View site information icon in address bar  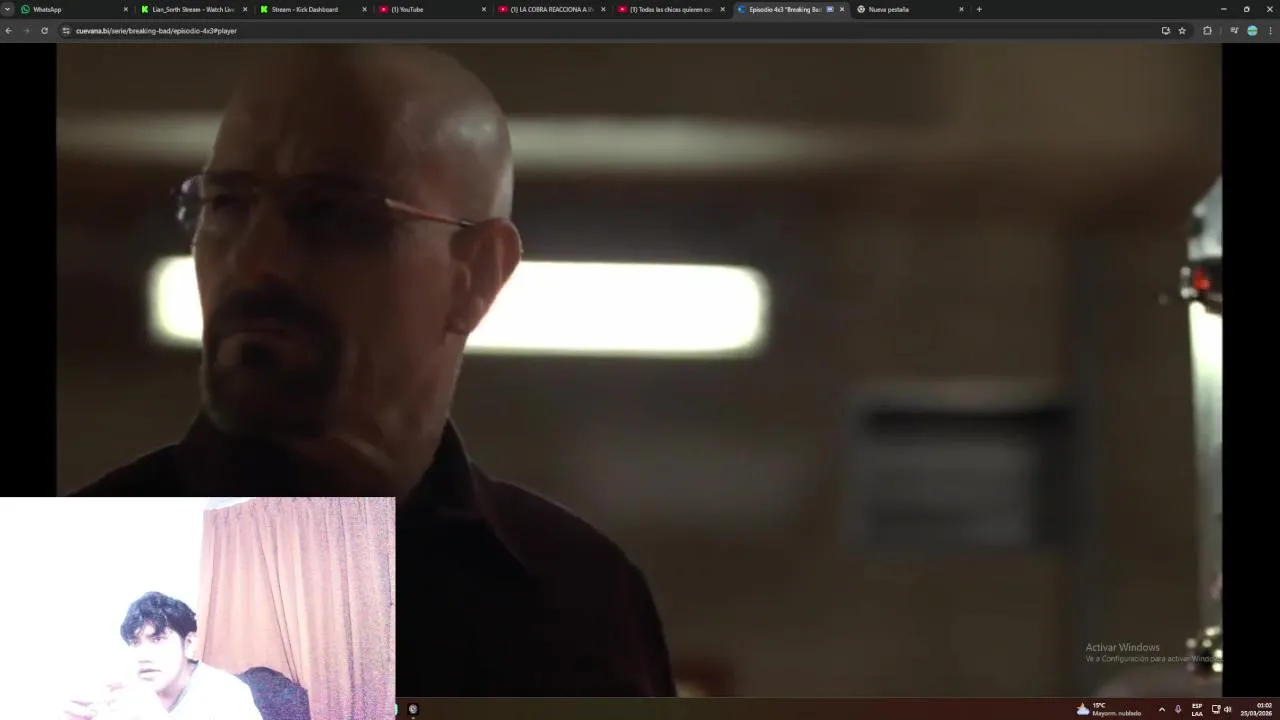pos(66,31)
